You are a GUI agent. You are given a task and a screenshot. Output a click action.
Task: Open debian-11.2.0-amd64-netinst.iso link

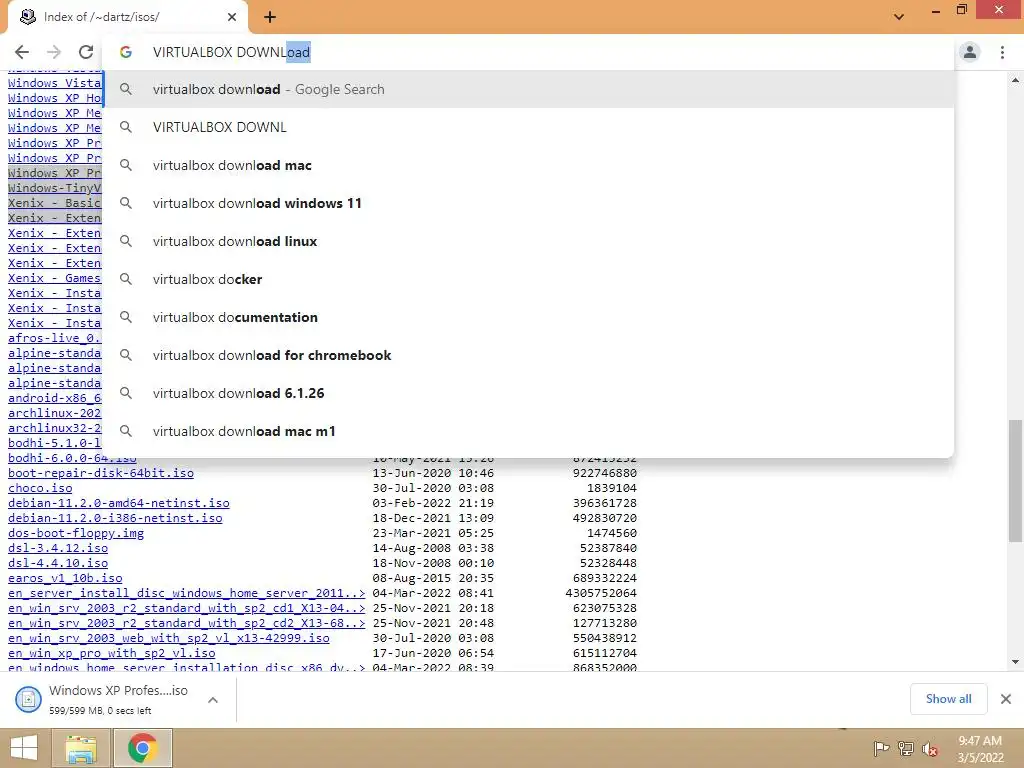(119, 503)
